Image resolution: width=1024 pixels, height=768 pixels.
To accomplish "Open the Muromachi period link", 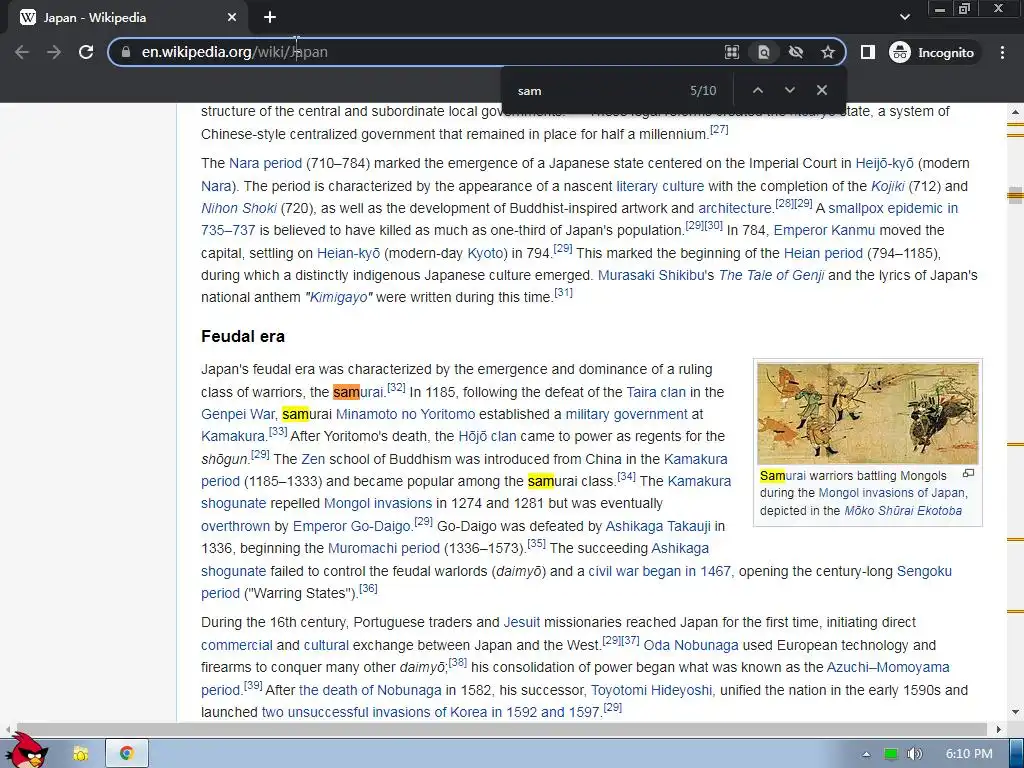I will tap(383, 549).
